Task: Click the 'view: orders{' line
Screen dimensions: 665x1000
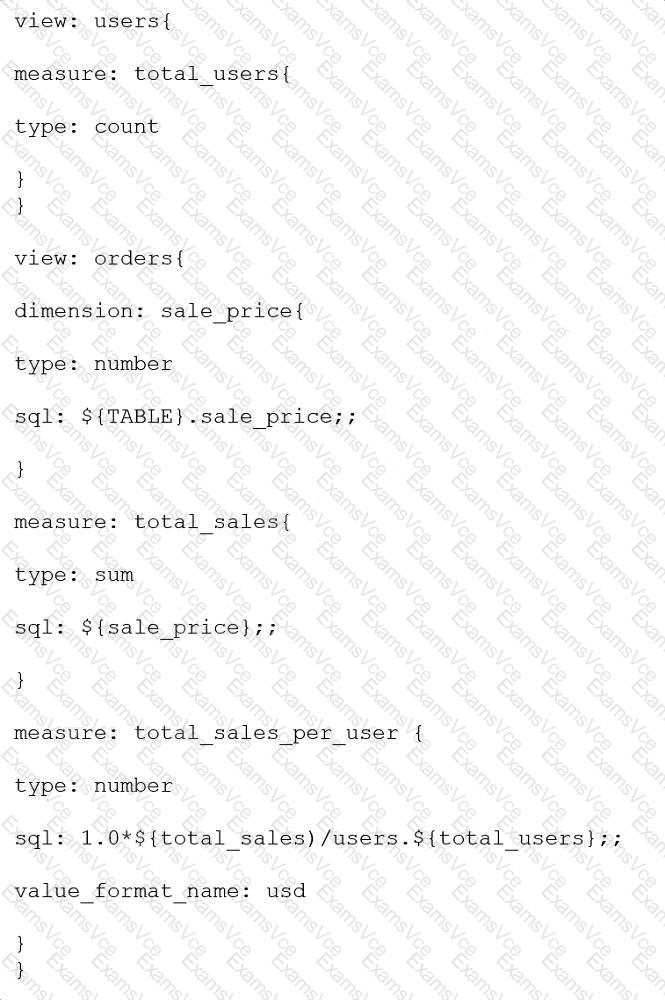Action: click(99, 258)
